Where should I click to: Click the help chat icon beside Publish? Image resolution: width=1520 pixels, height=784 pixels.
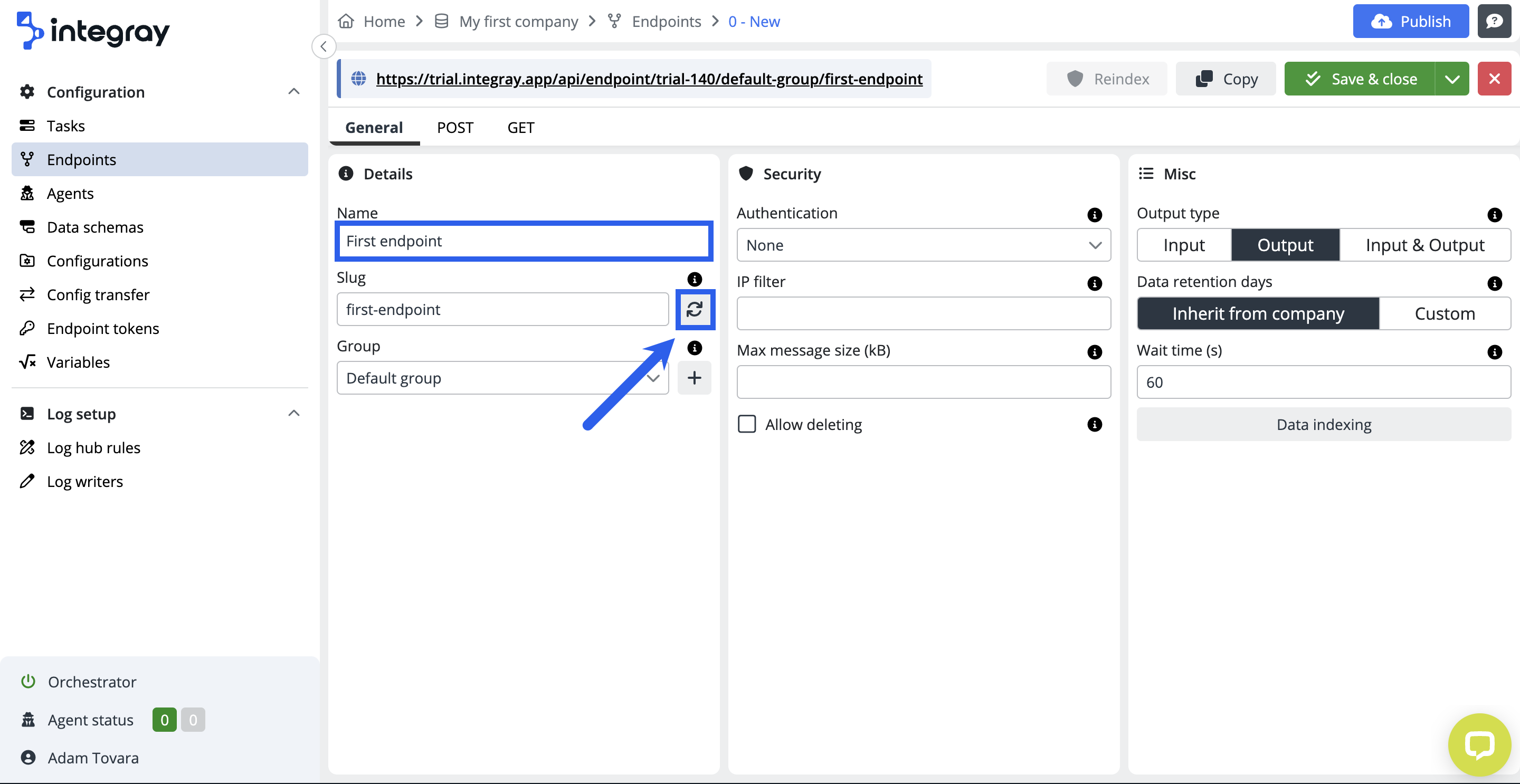point(1494,21)
